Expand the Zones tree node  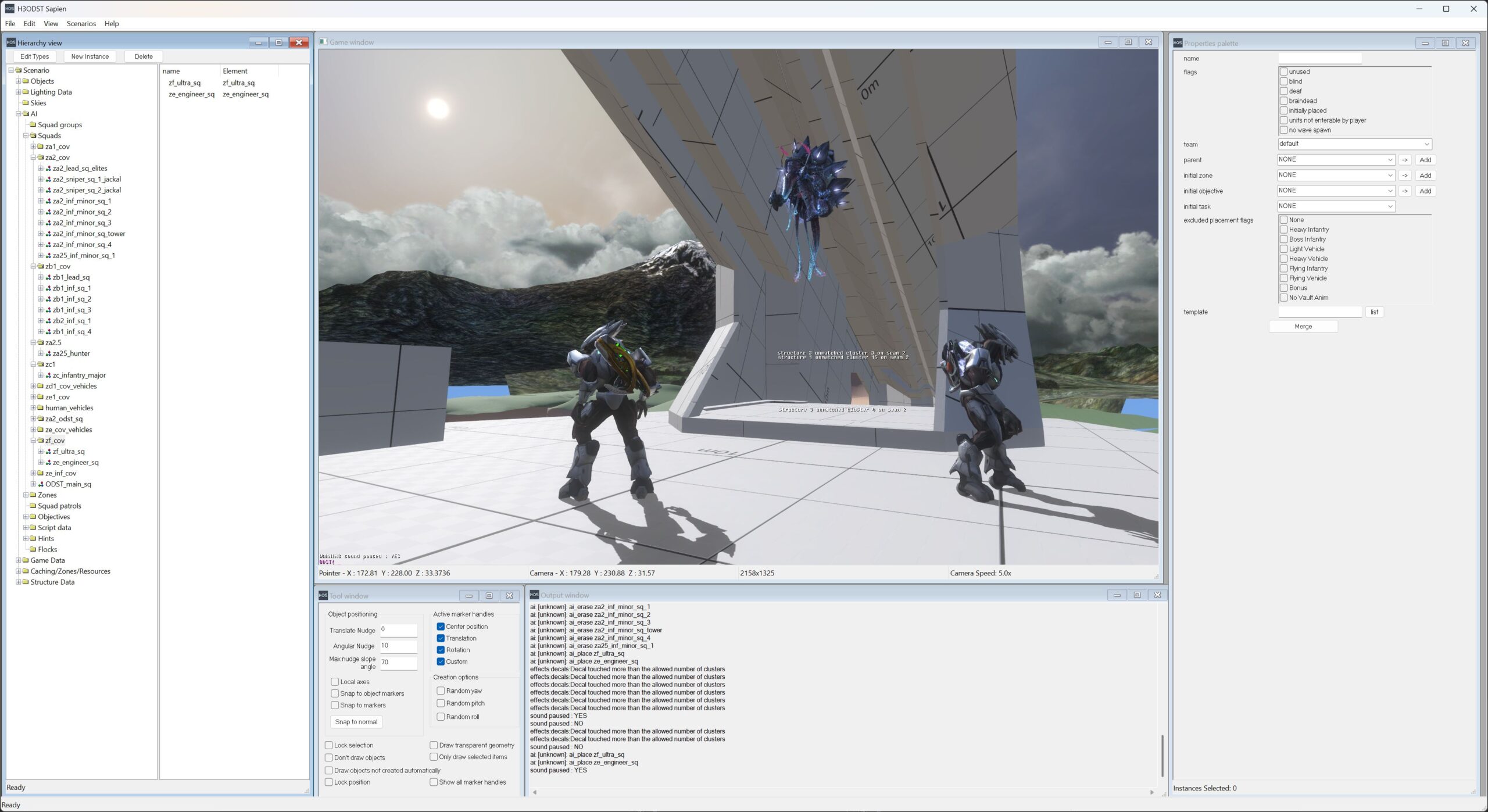click(x=26, y=495)
